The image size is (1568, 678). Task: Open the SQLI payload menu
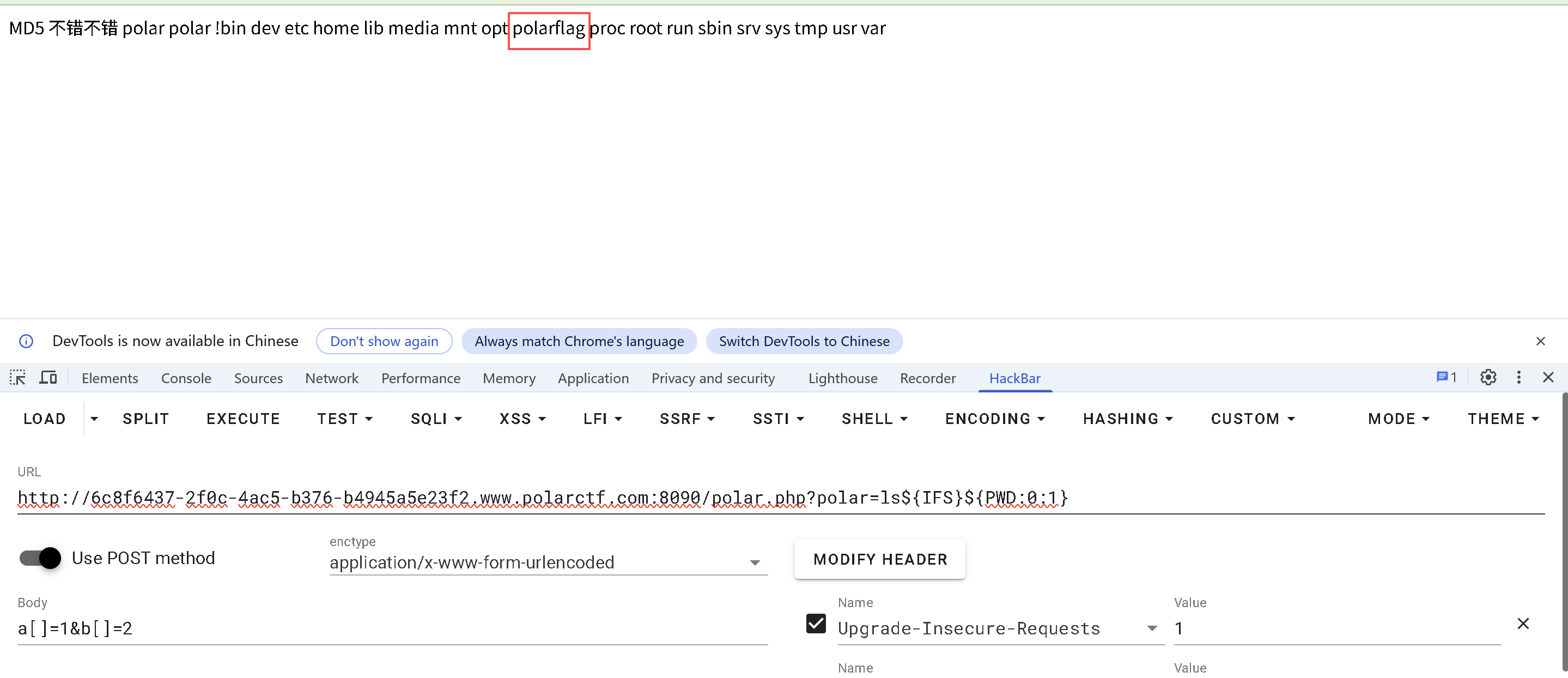[436, 419]
